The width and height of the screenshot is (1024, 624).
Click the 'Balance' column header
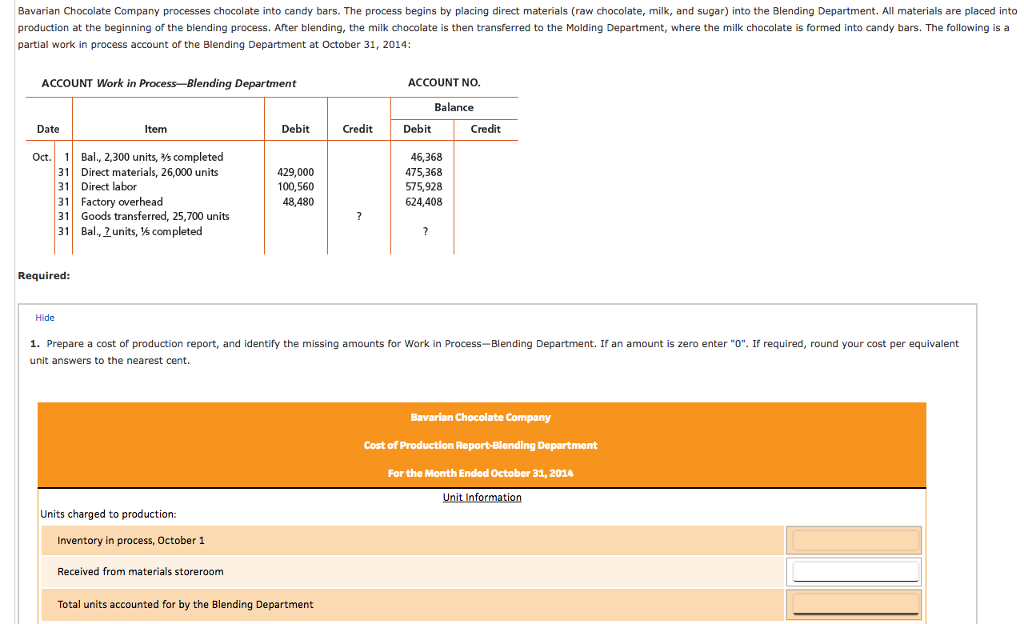pyautogui.click(x=454, y=108)
